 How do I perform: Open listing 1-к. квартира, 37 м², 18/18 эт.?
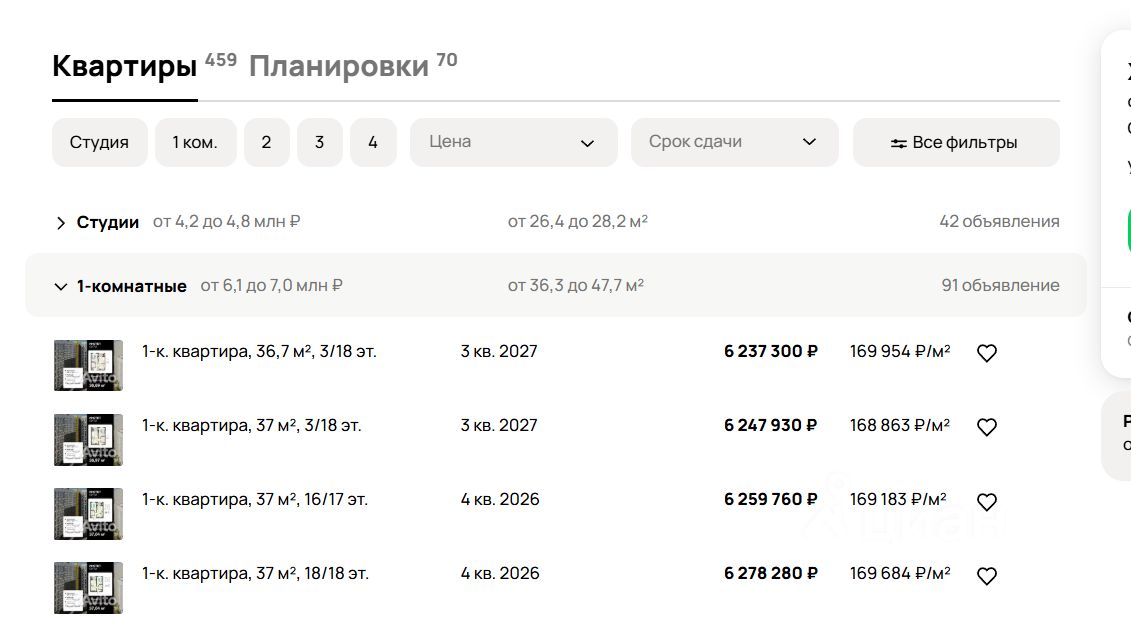[255, 574]
